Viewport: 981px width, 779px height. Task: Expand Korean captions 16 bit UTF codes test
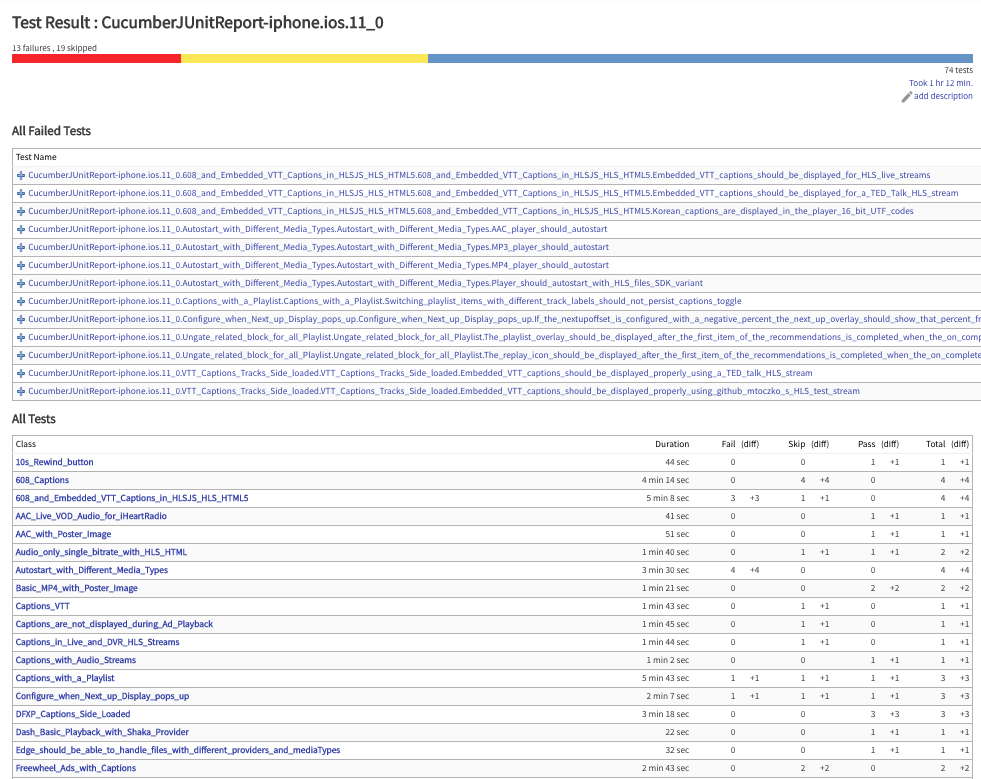(x=21, y=211)
